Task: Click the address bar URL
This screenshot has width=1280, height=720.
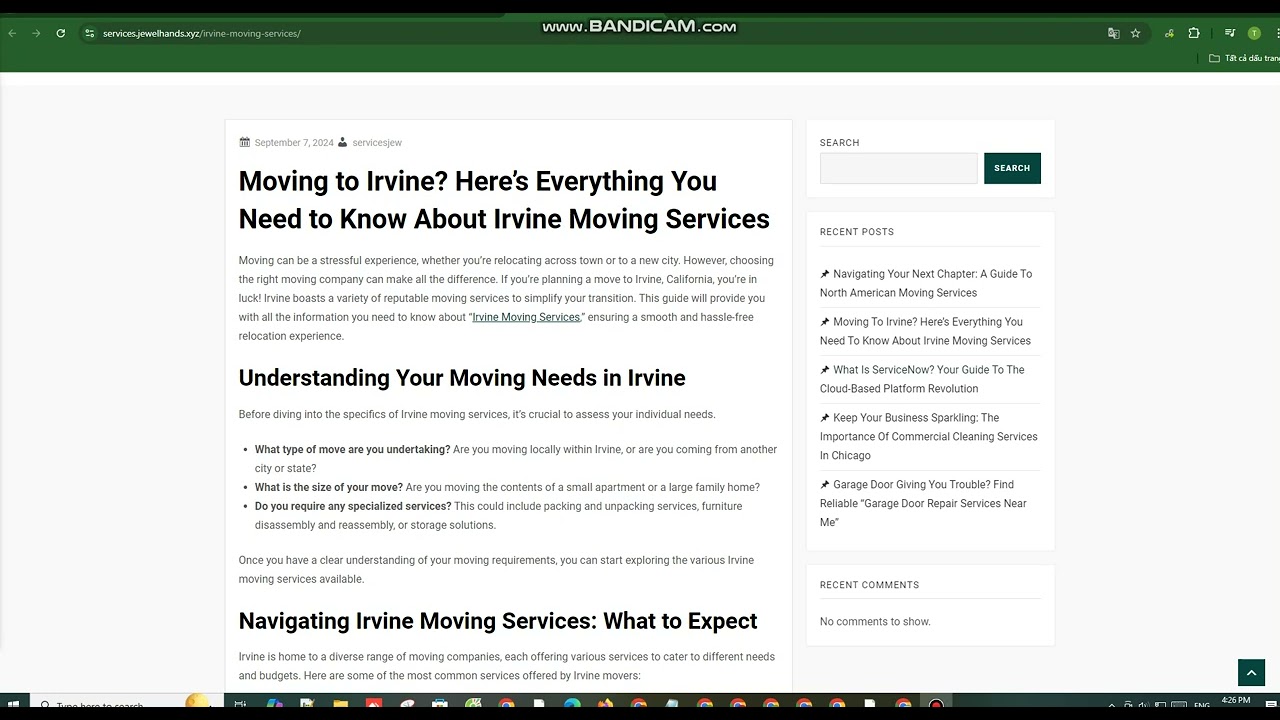Action: (201, 33)
